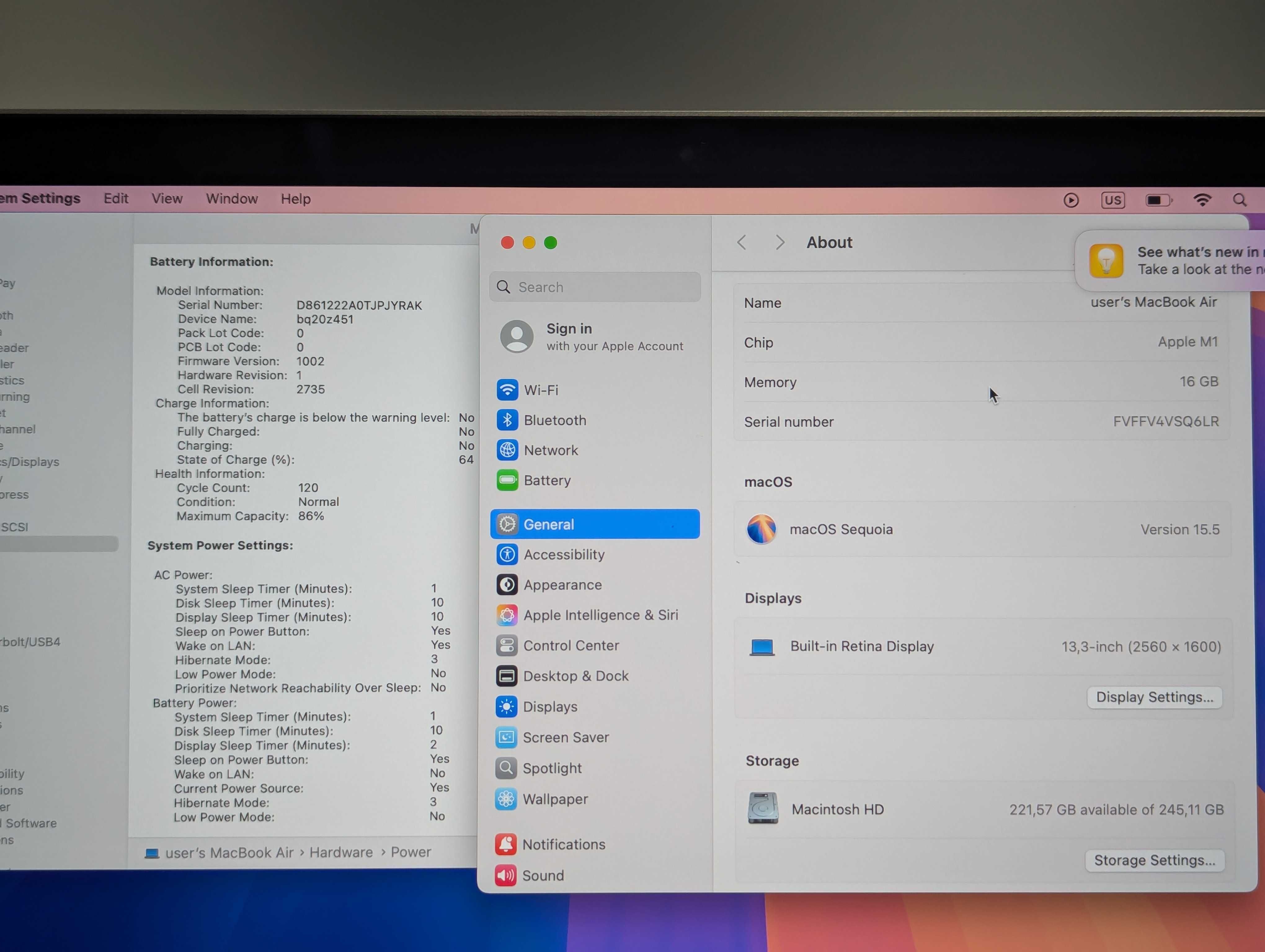
Task: Open US input source menu
Action: pyautogui.click(x=1113, y=200)
